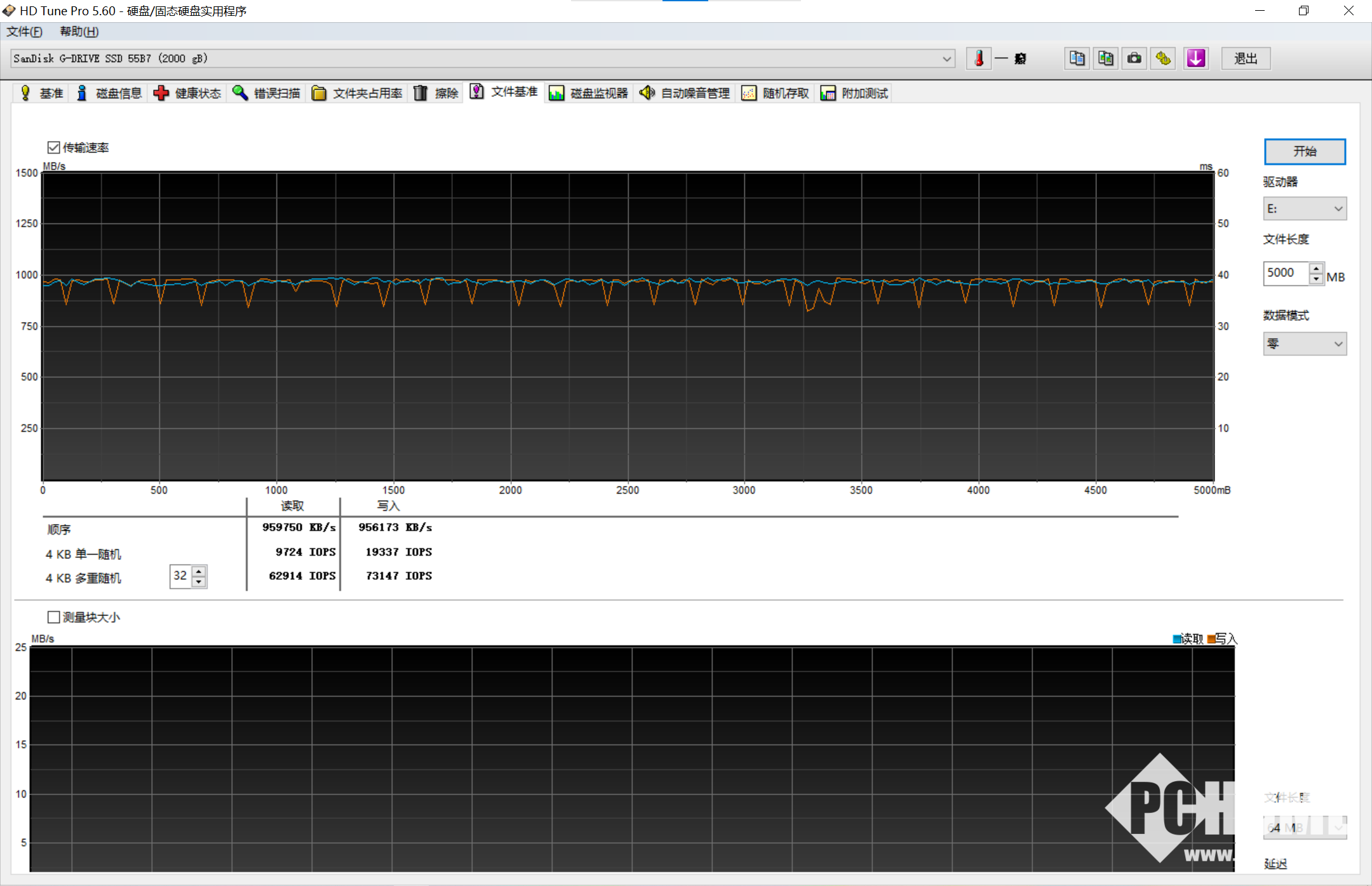Open the 帮助 Help menu
Image resolution: width=1372 pixels, height=886 pixels.
[x=79, y=32]
